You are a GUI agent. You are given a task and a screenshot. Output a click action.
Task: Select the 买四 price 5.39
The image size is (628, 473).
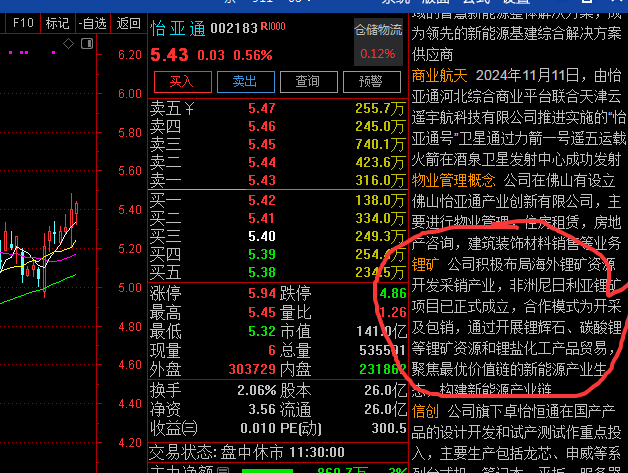coord(262,254)
